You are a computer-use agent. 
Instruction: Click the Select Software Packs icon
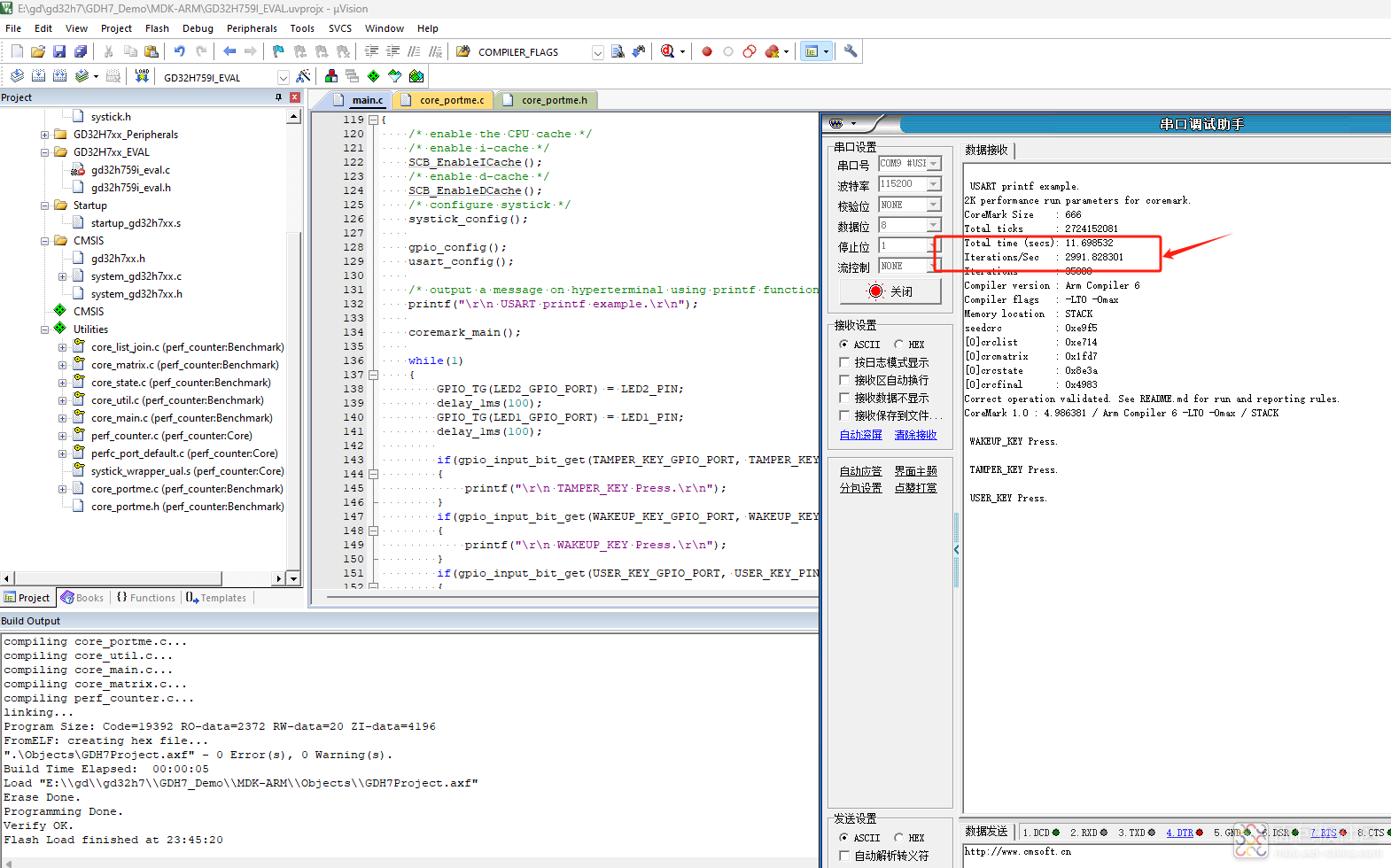point(395,76)
